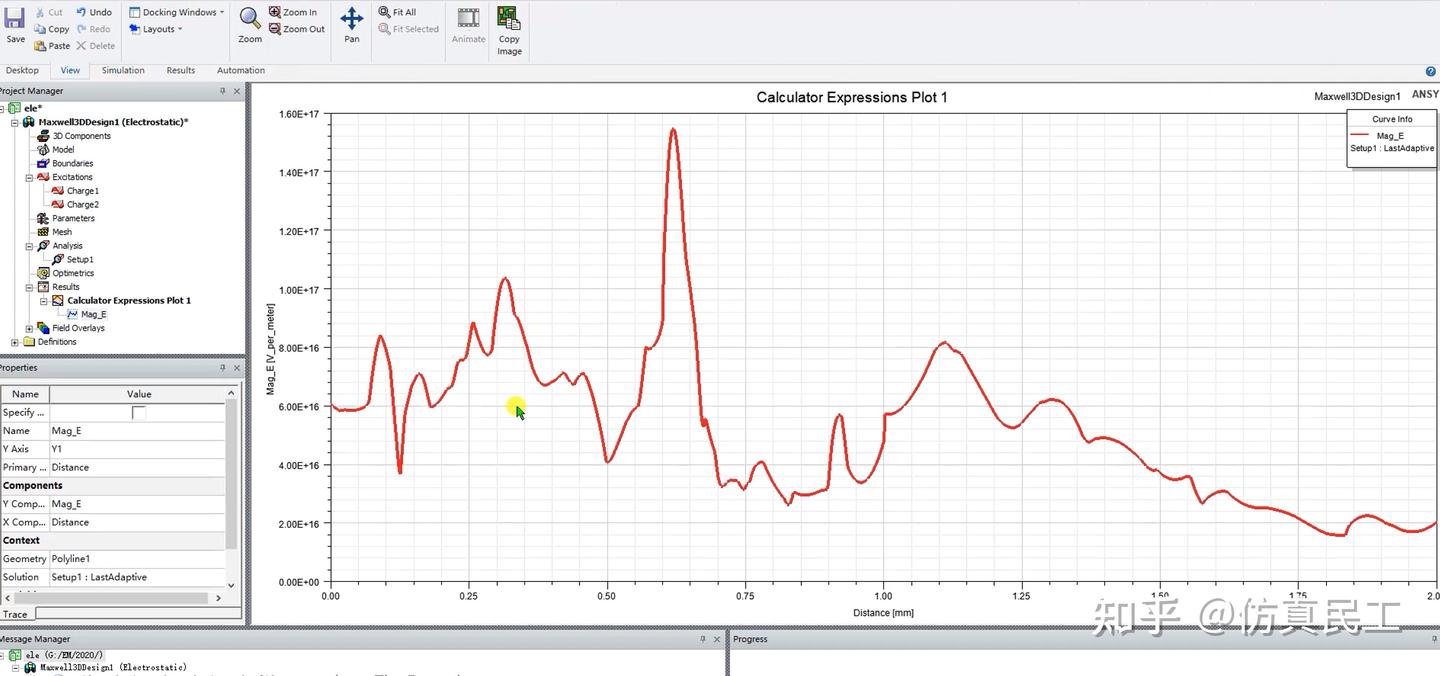Click the Definitions folder icon

click(x=28, y=342)
